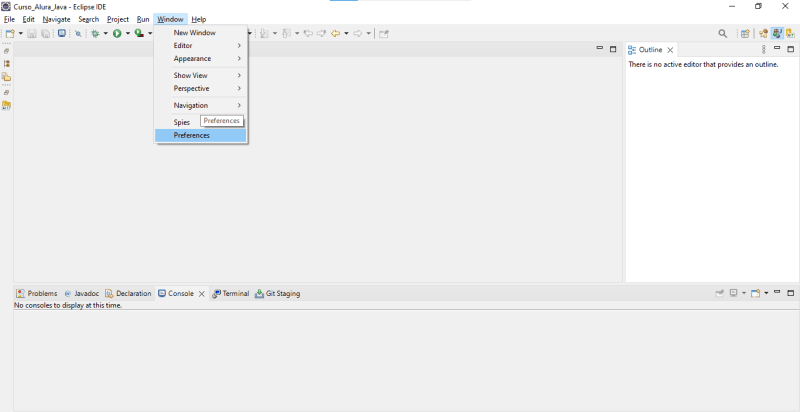Open the Previous Annotation dropdown arrow
Image resolution: width=800 pixels, height=412 pixels.
pos(297,34)
